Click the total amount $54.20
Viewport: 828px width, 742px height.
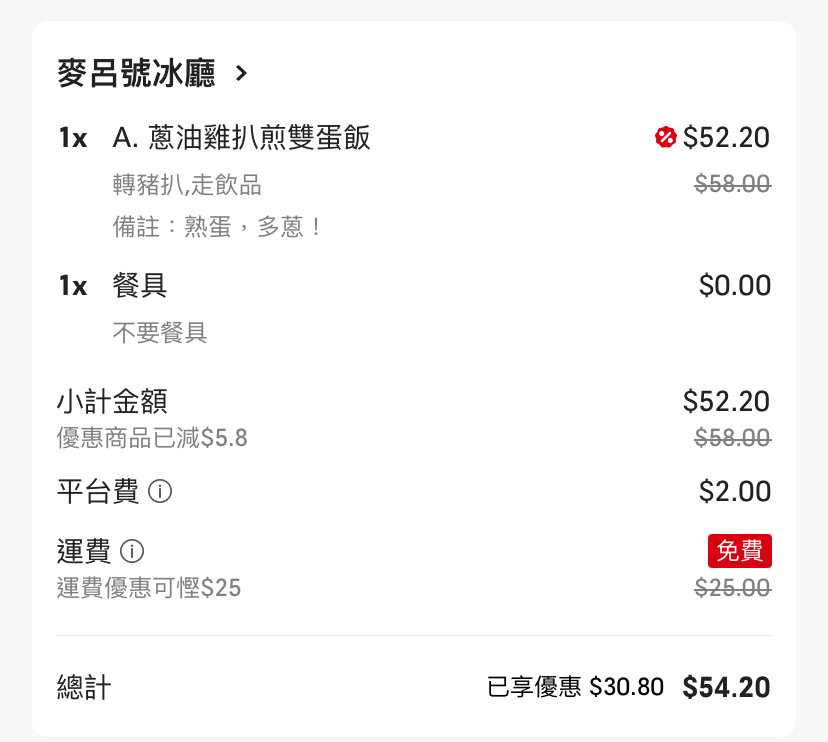point(726,687)
